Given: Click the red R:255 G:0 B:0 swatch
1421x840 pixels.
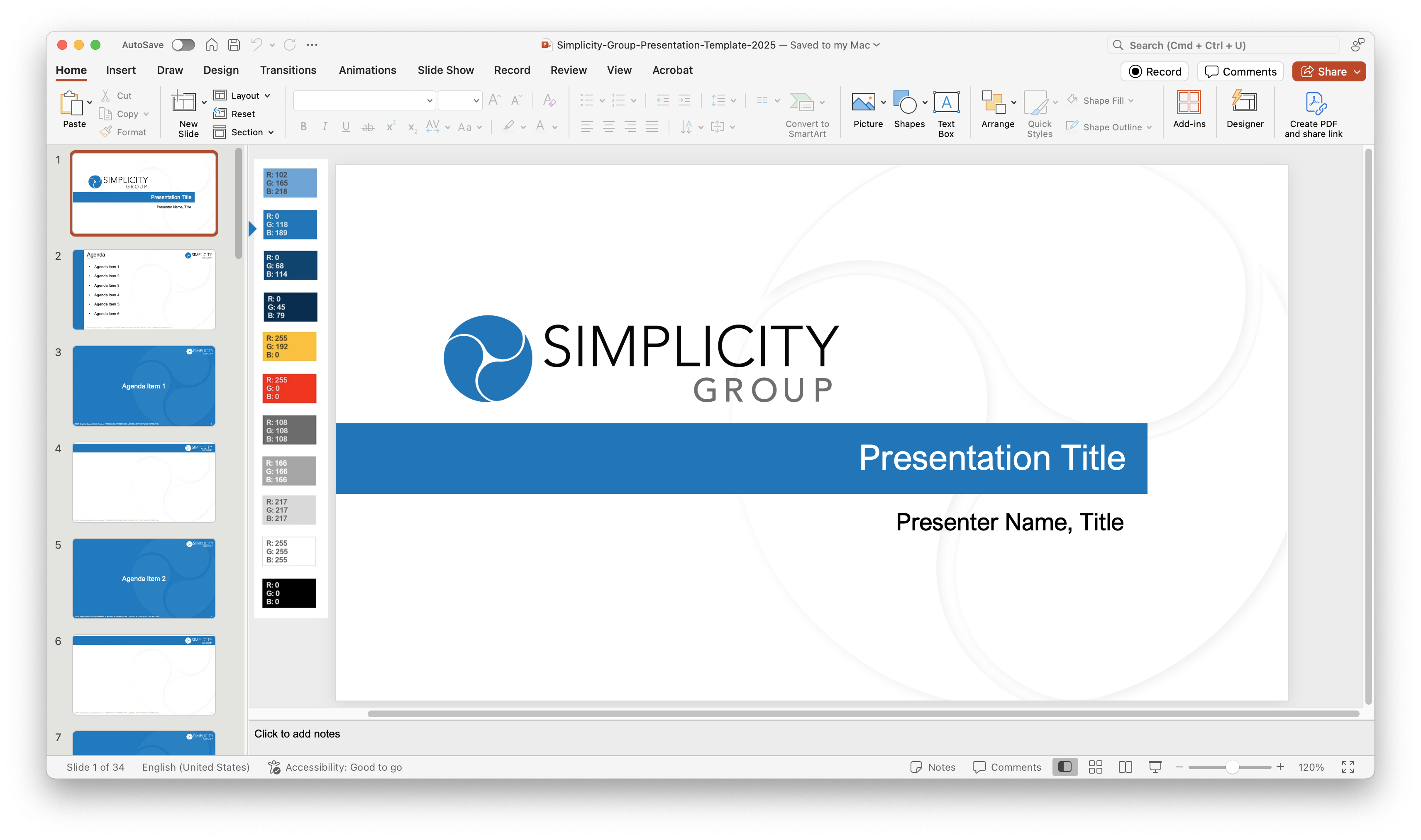Looking at the screenshot, I should pos(289,388).
